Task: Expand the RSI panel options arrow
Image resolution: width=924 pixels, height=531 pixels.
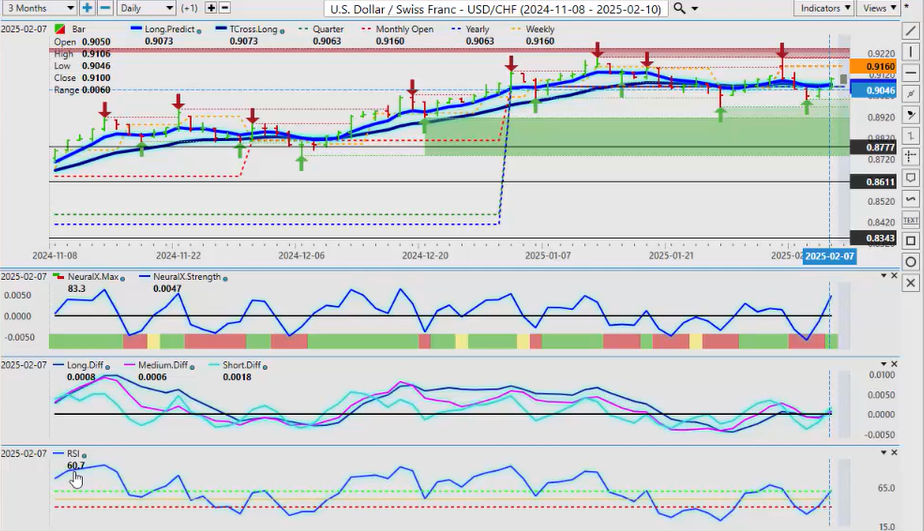Action: (x=882, y=453)
